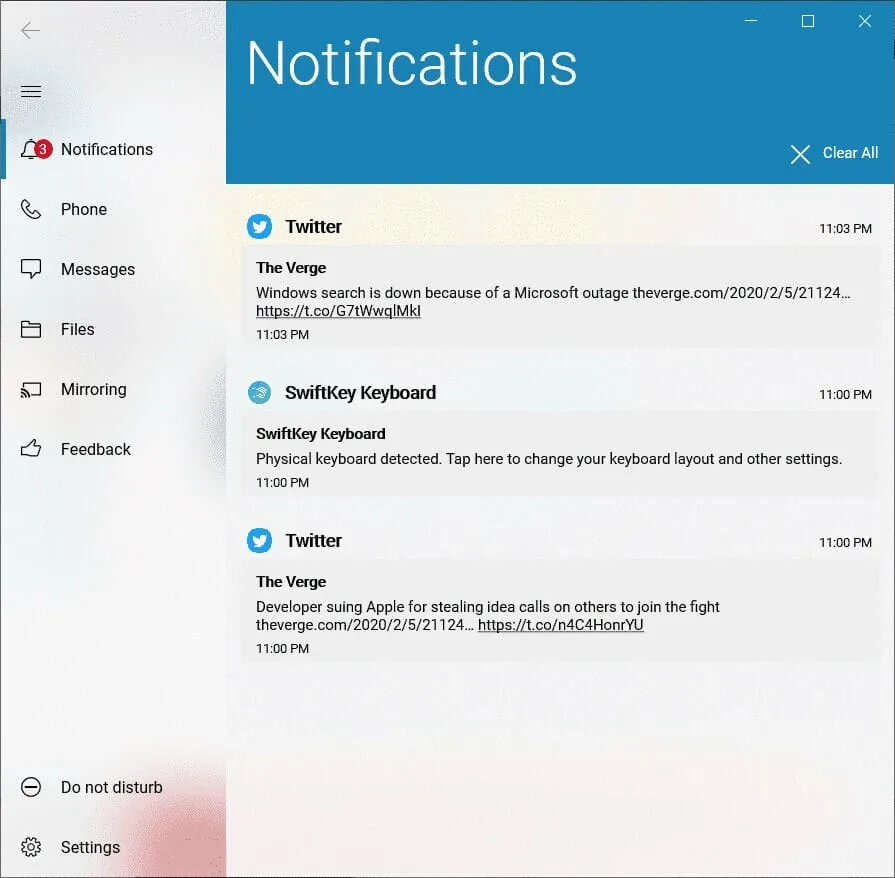Close the window
The height and width of the screenshot is (878, 895).
[865, 21]
